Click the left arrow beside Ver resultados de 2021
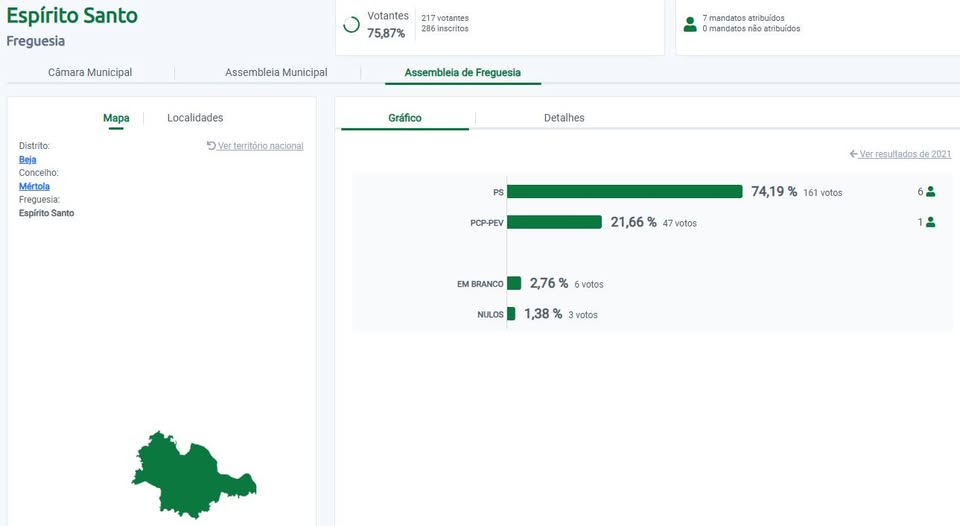The width and height of the screenshot is (960, 526). [853, 154]
